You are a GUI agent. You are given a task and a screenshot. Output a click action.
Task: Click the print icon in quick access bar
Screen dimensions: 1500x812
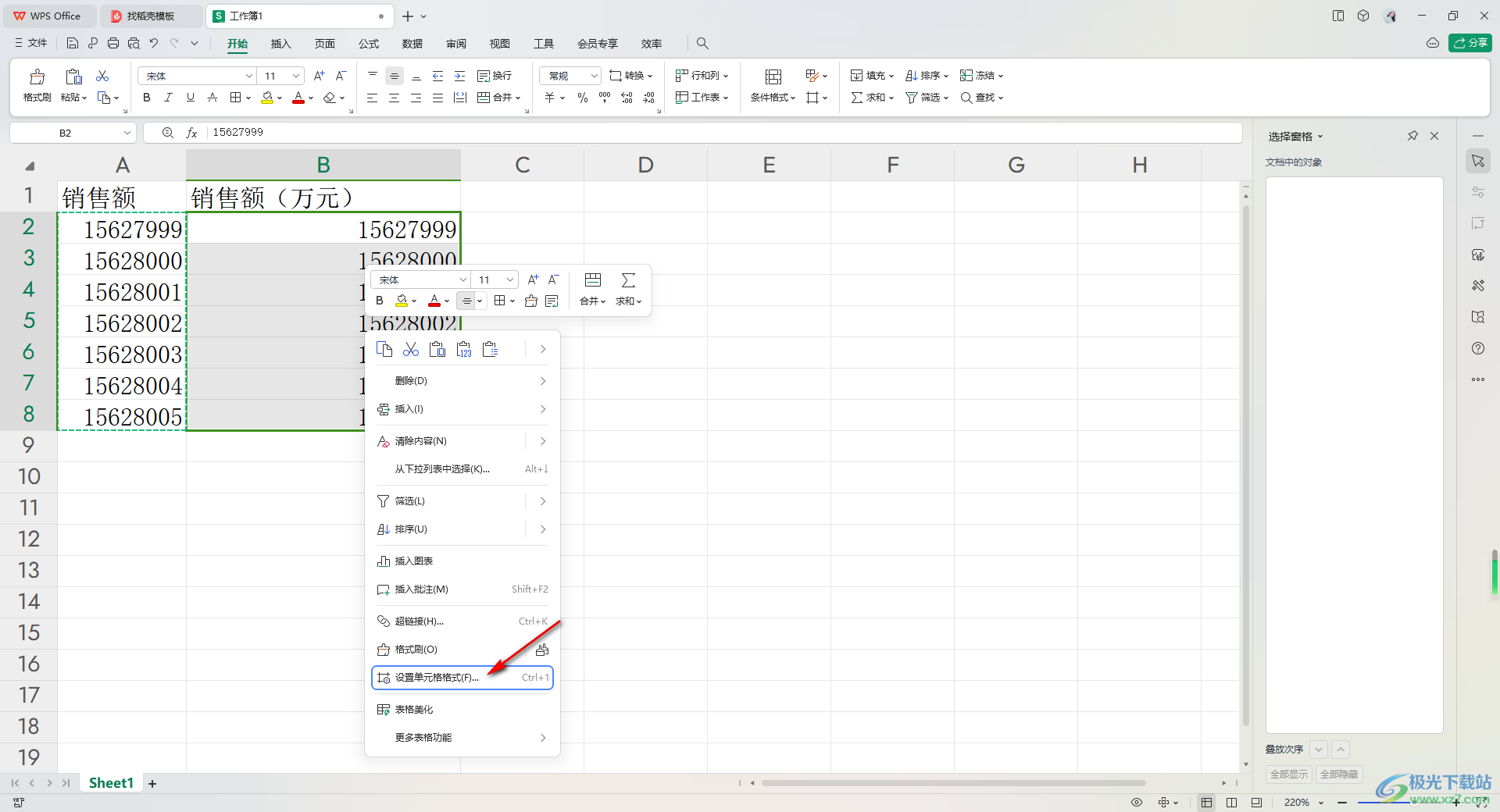113,43
